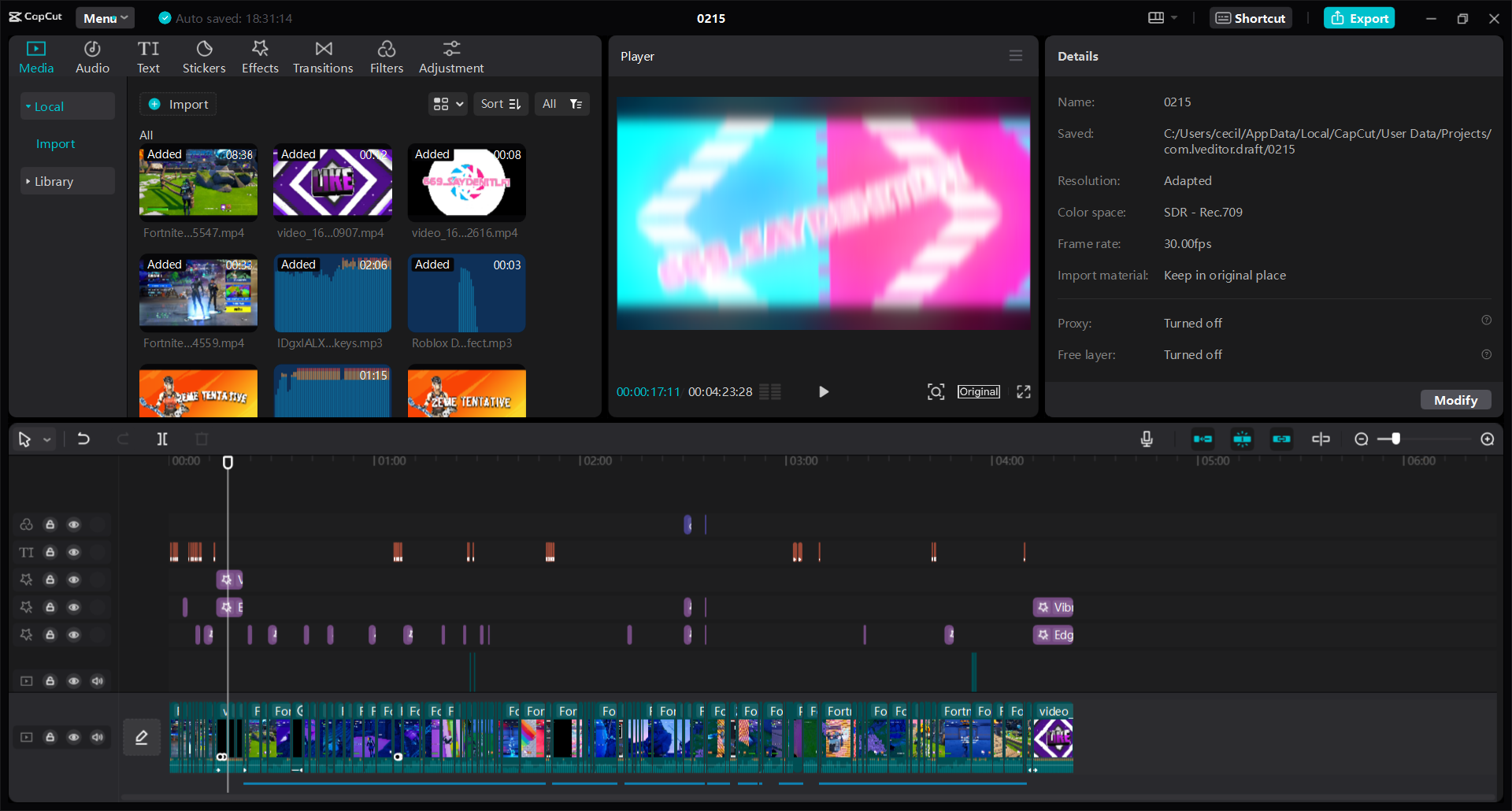This screenshot has height=811, width=1512.
Task: Mute the overlay video track
Action: click(x=97, y=681)
